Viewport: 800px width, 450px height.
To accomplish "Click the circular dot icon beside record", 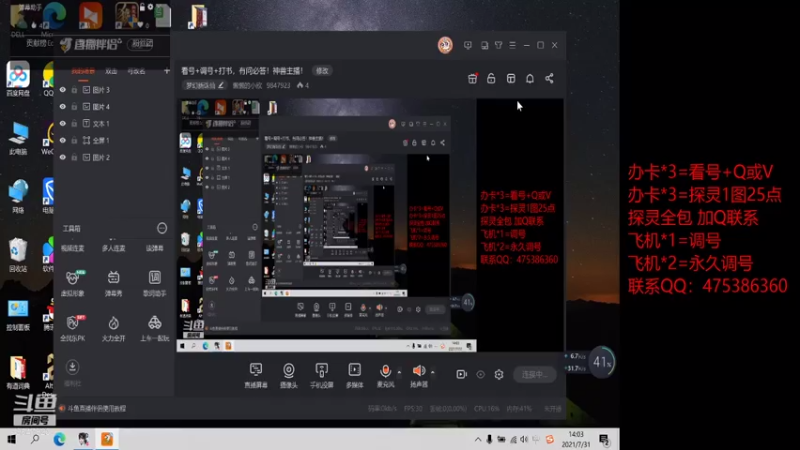I will (480, 374).
